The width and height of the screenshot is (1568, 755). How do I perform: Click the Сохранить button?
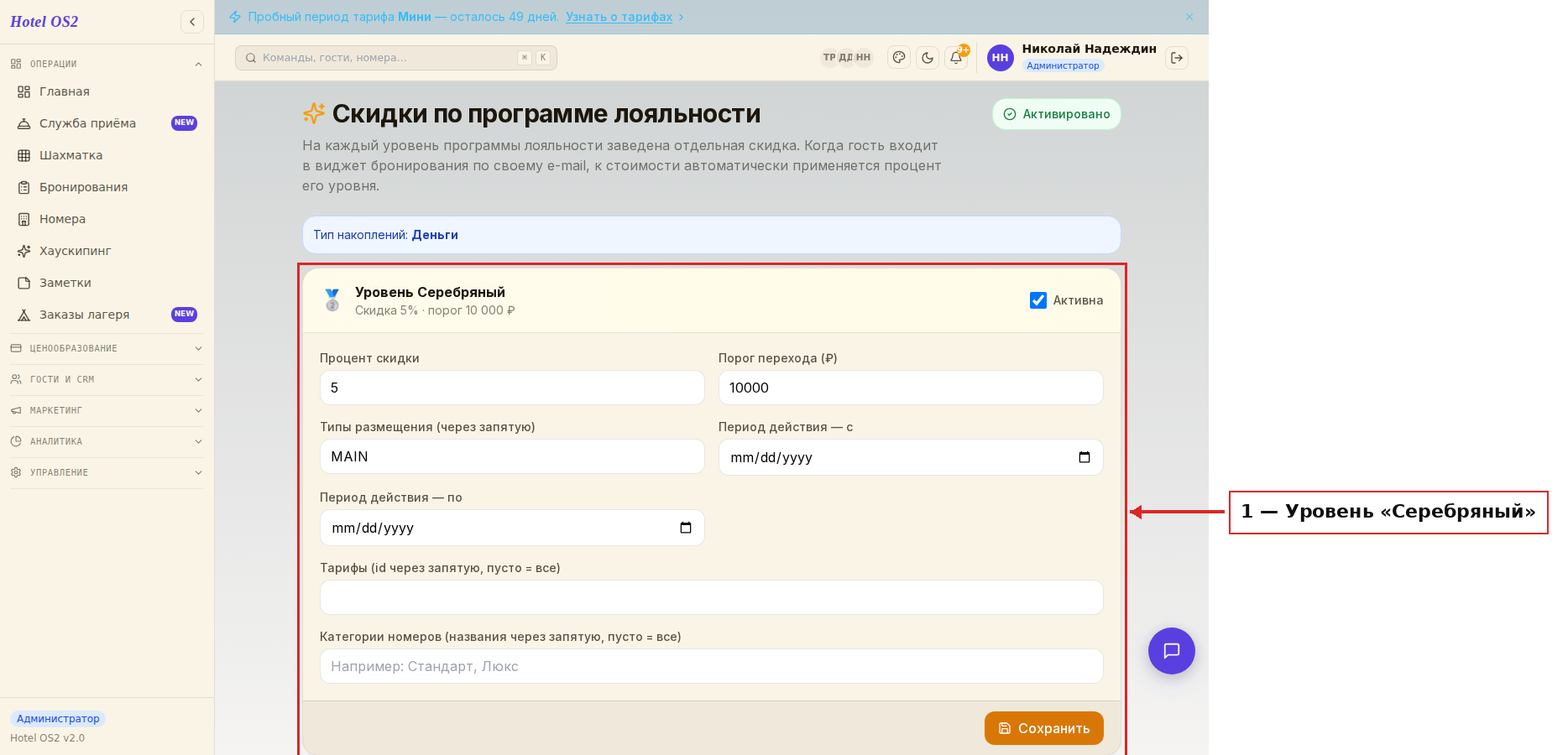click(1044, 728)
